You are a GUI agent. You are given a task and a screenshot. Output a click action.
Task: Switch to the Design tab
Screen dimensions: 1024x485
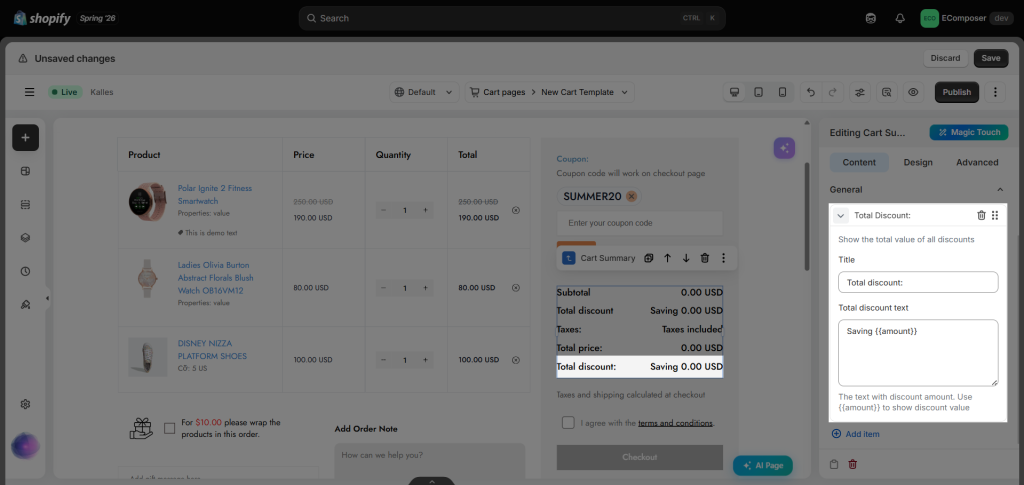tap(918, 163)
